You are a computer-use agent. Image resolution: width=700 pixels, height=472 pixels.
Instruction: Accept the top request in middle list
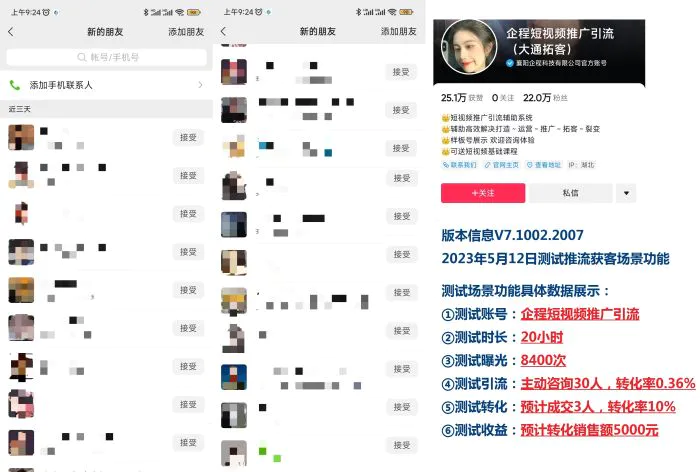(401, 72)
